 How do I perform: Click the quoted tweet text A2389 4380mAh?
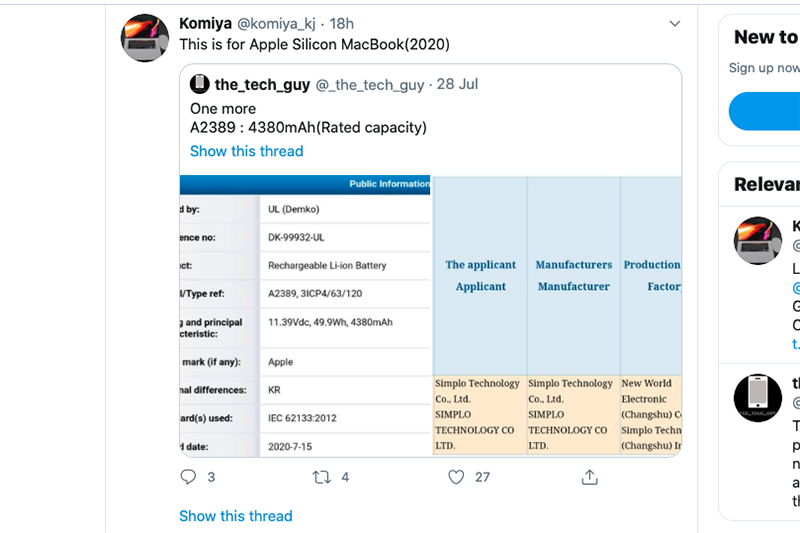coord(308,127)
